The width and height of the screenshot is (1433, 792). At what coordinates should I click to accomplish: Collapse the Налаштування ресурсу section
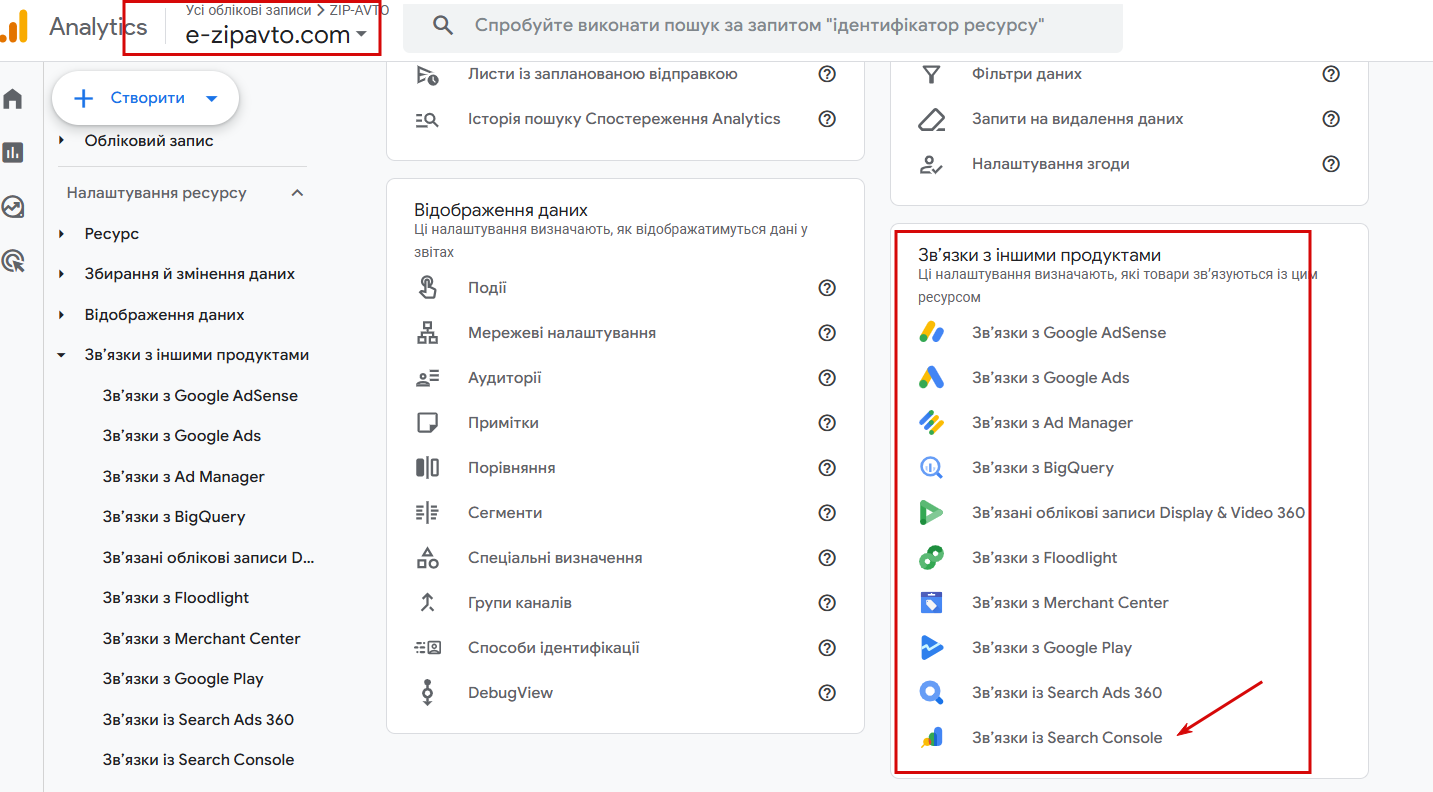(x=297, y=193)
